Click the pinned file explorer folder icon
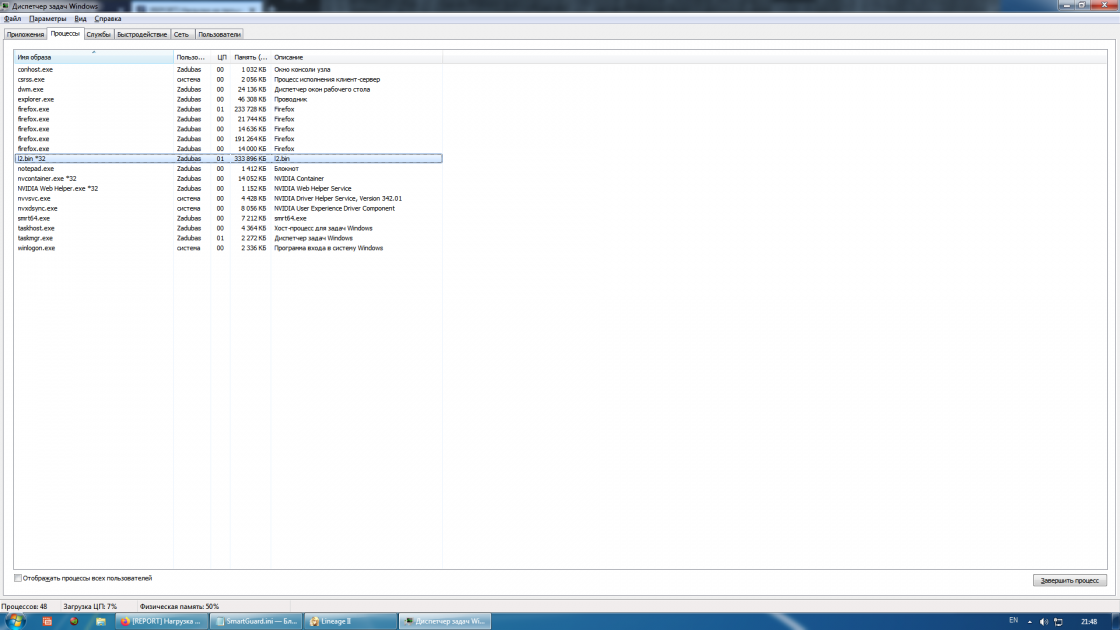Screen dimensions: 1120x630 click(101, 621)
